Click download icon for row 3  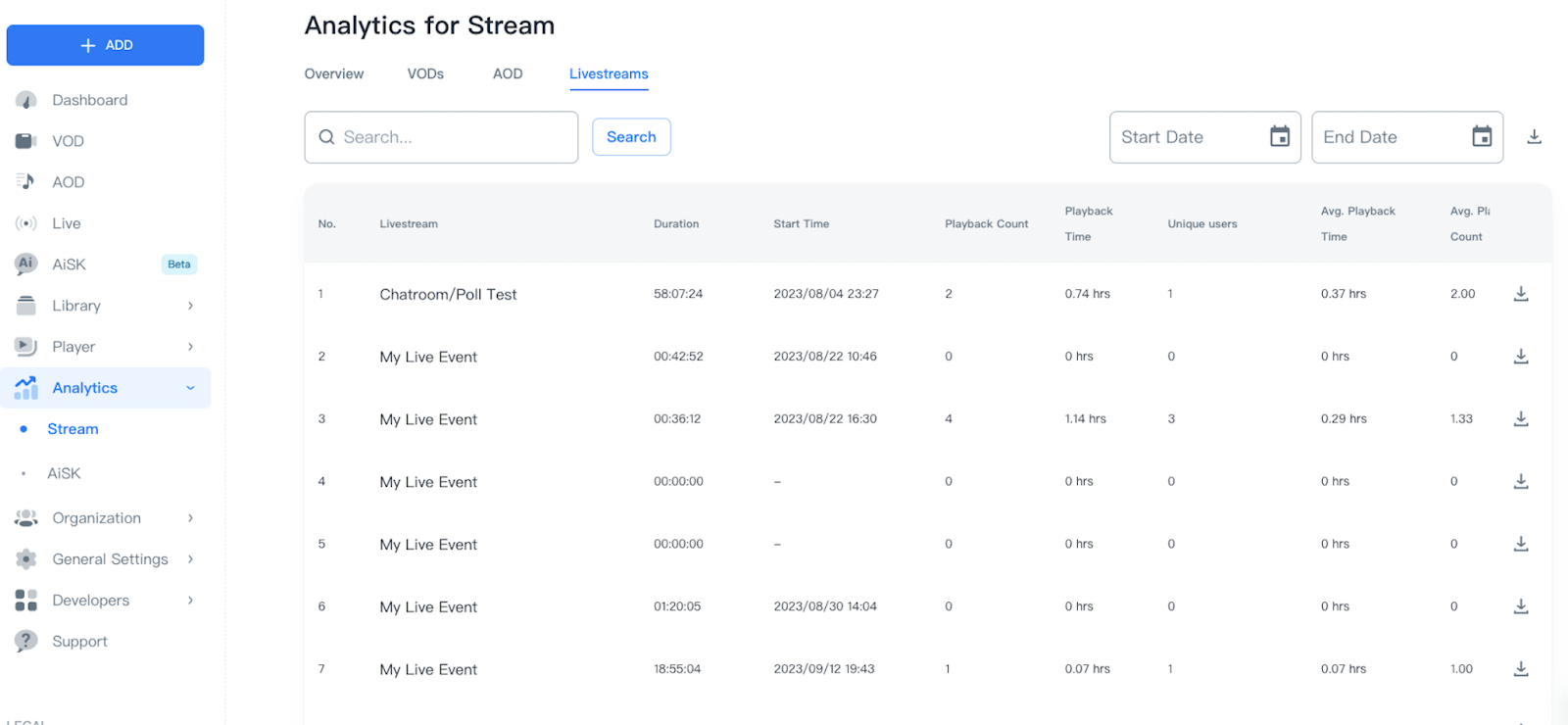coord(1520,419)
